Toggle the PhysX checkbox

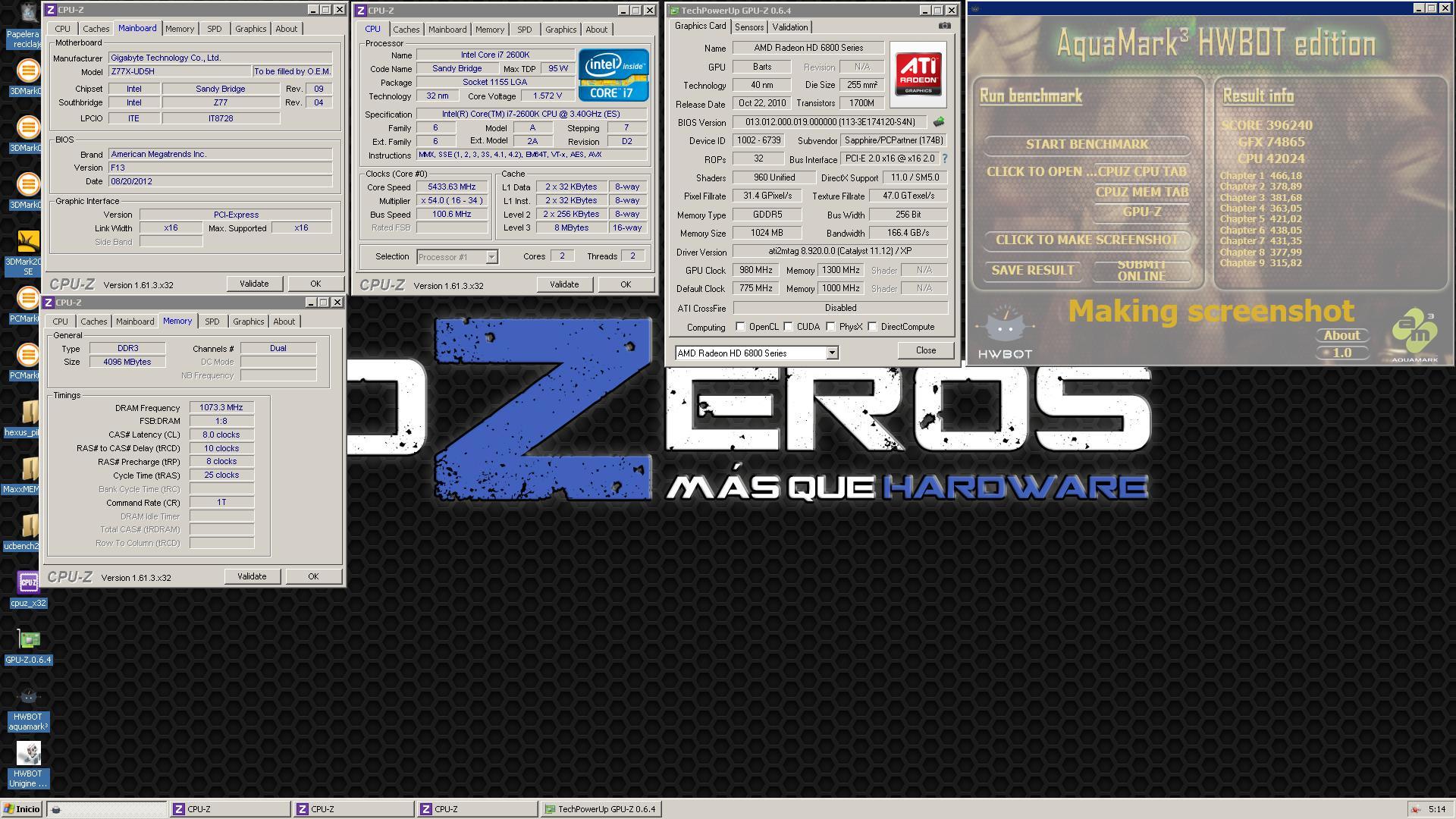click(x=830, y=327)
